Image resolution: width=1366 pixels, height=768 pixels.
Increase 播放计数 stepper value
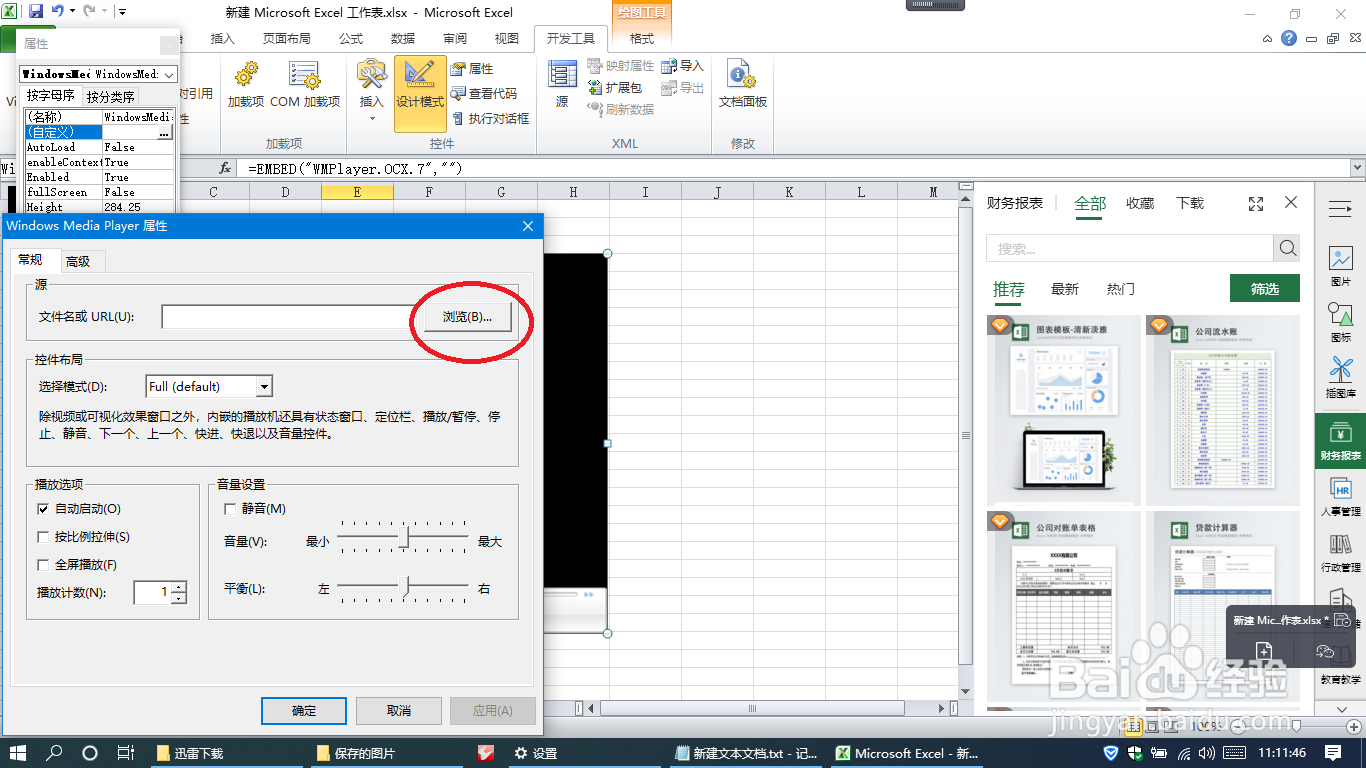click(179, 587)
